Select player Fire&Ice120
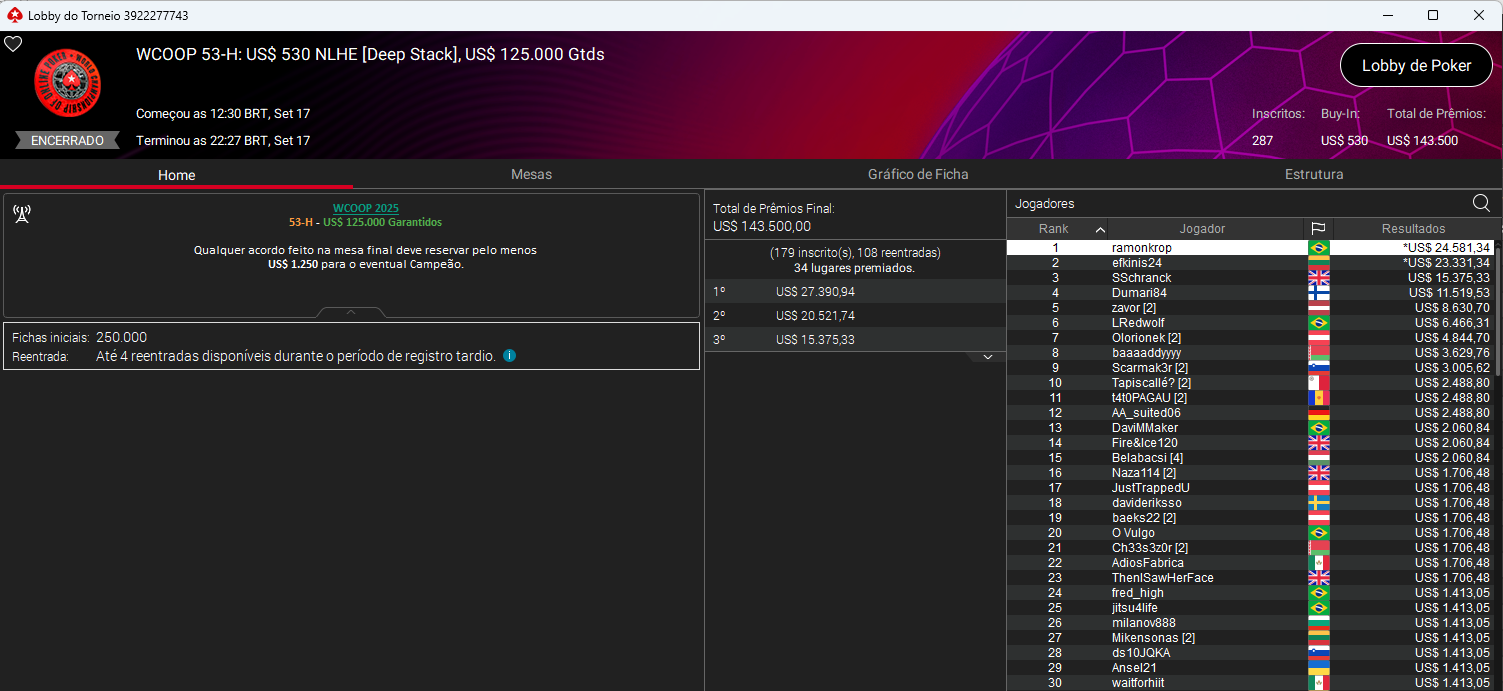The image size is (1503, 691). pyautogui.click(x=1144, y=442)
